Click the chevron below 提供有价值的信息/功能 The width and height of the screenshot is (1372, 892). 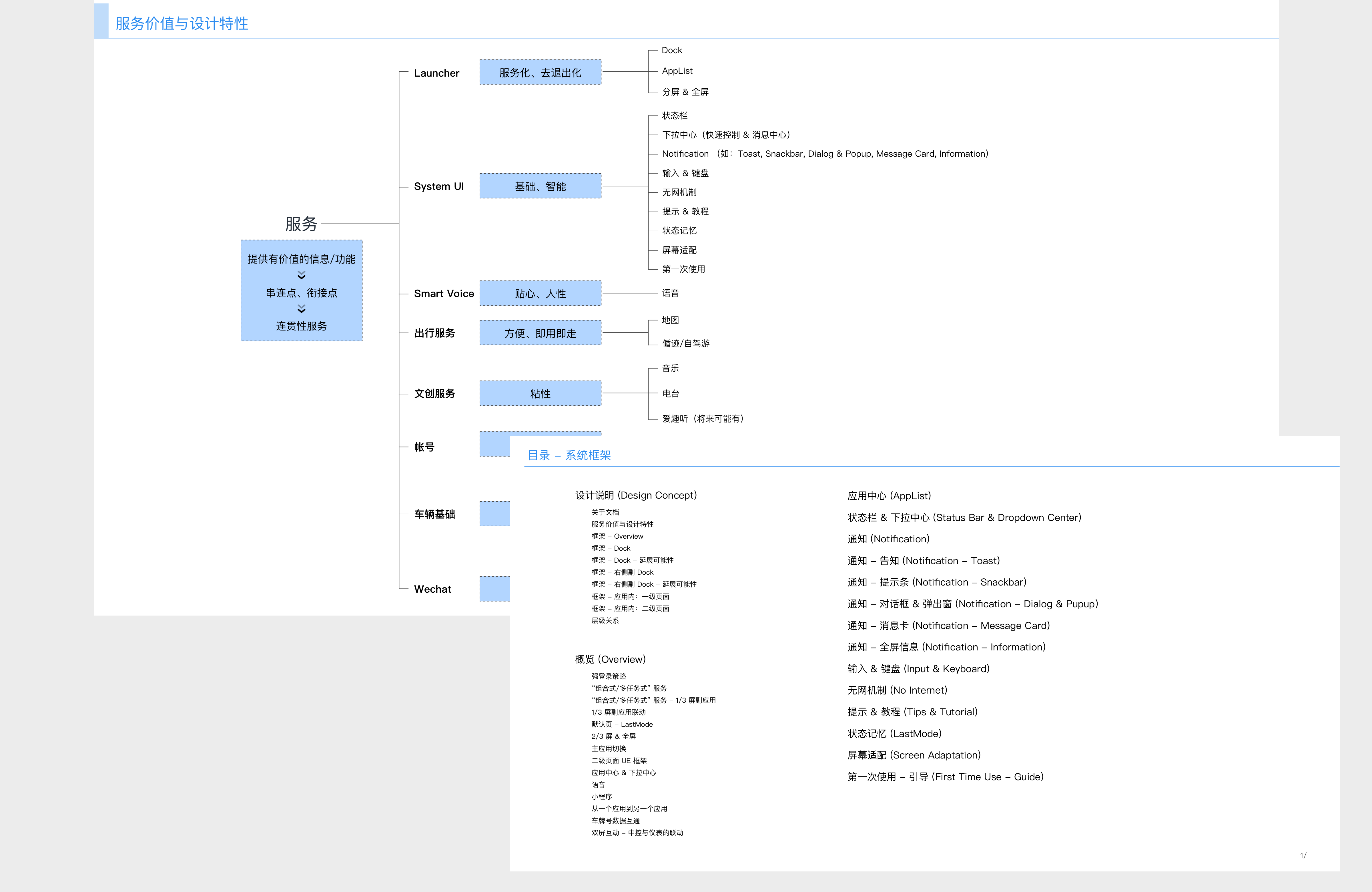tap(302, 276)
